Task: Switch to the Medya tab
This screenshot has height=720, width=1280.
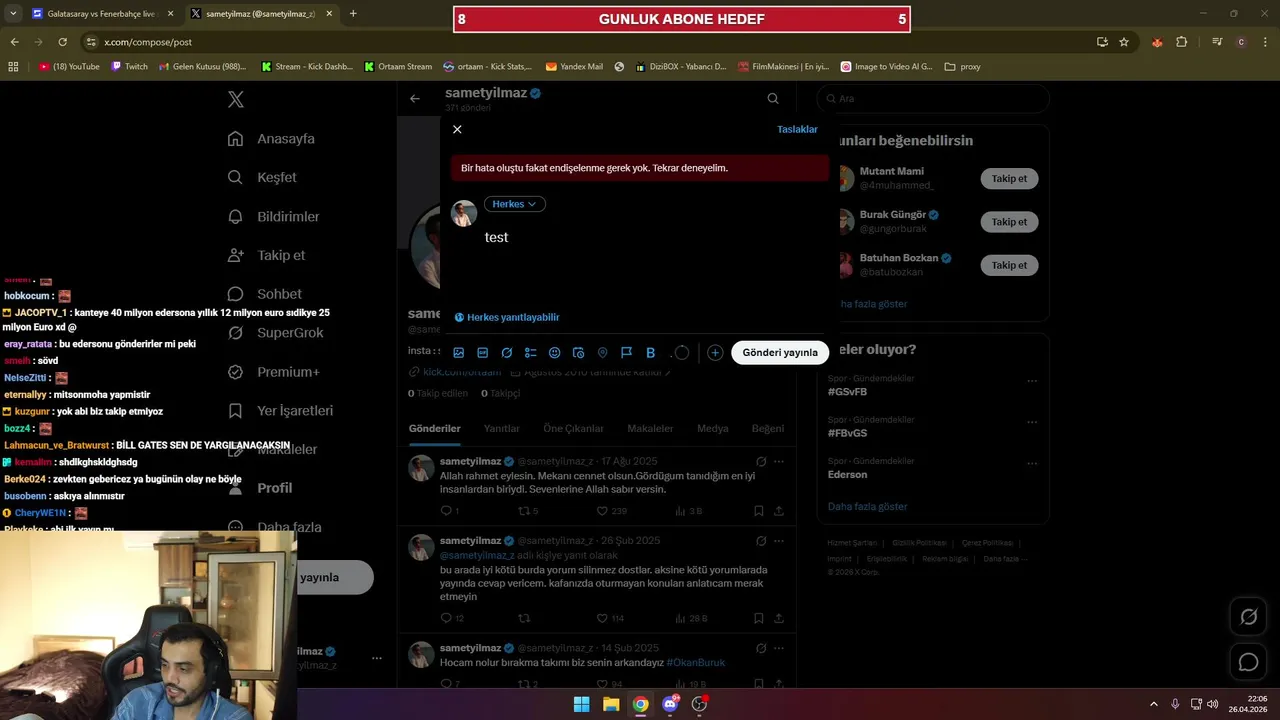Action: tap(713, 428)
